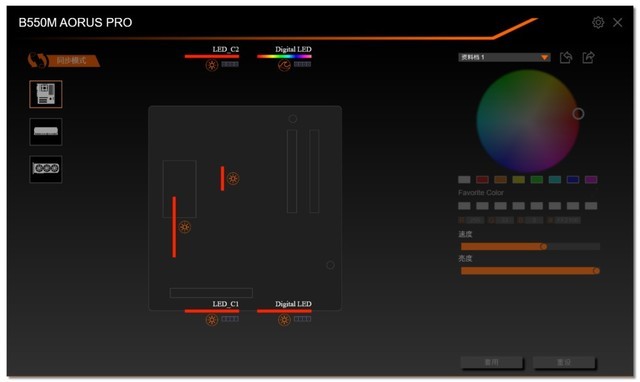Select the short red LED strip on the board
Image resolution: width=640 pixels, height=382 pixels.
point(222,178)
